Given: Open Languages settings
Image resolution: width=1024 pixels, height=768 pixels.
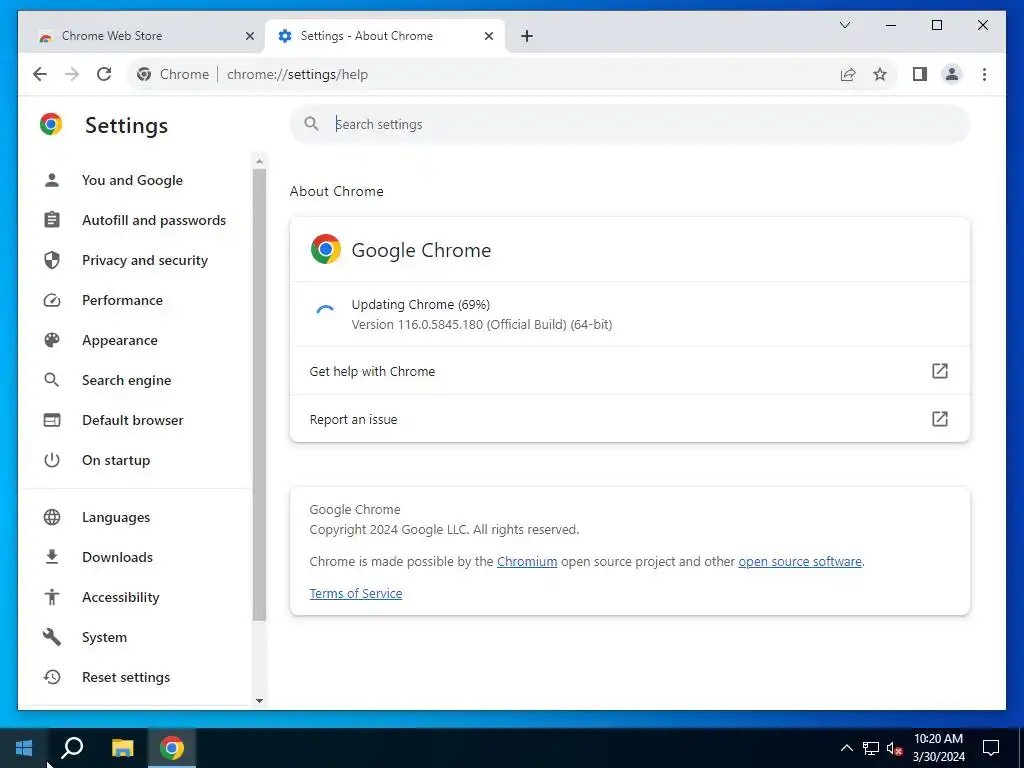Looking at the screenshot, I should click(116, 517).
